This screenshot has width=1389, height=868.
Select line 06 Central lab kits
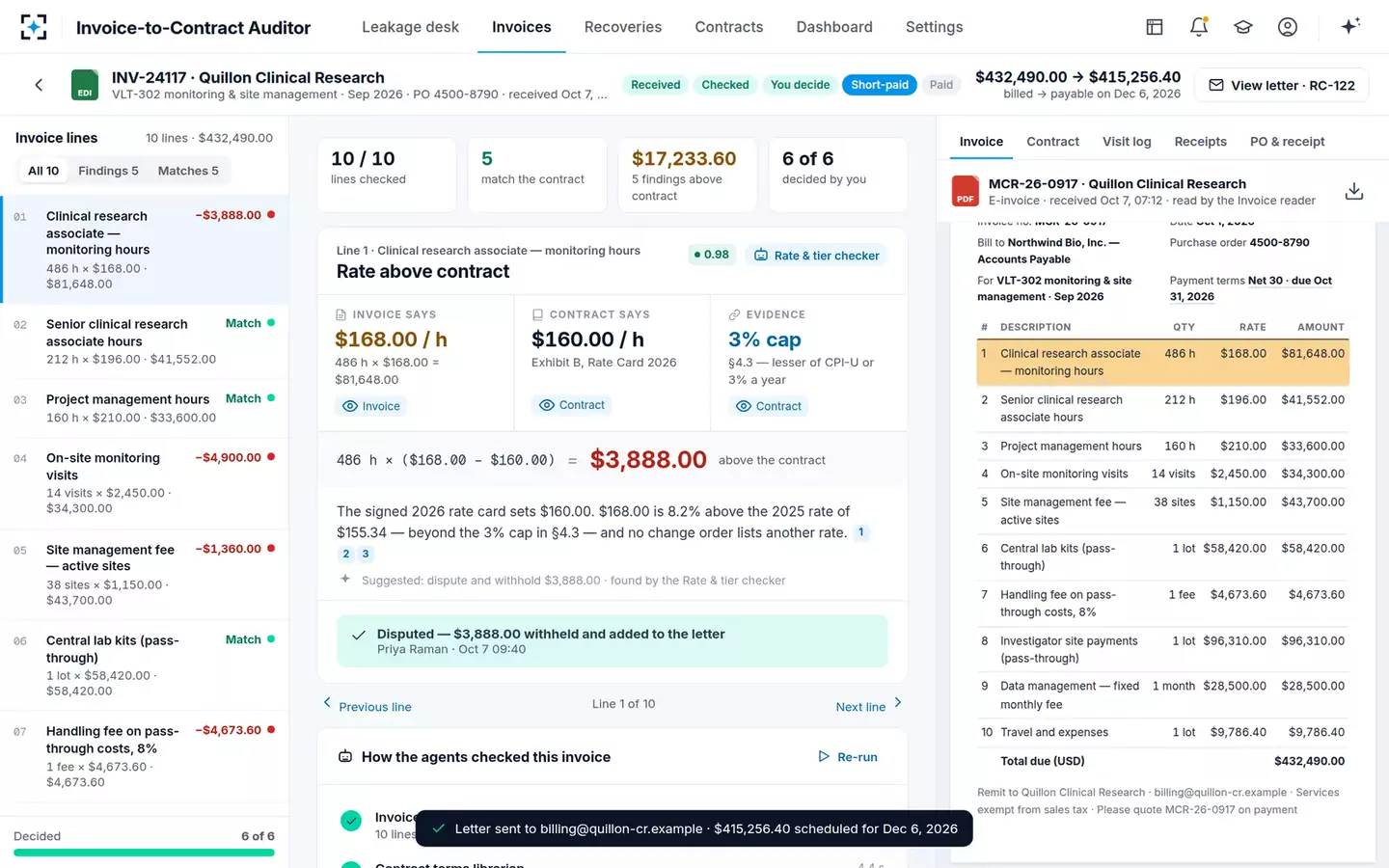click(x=144, y=665)
